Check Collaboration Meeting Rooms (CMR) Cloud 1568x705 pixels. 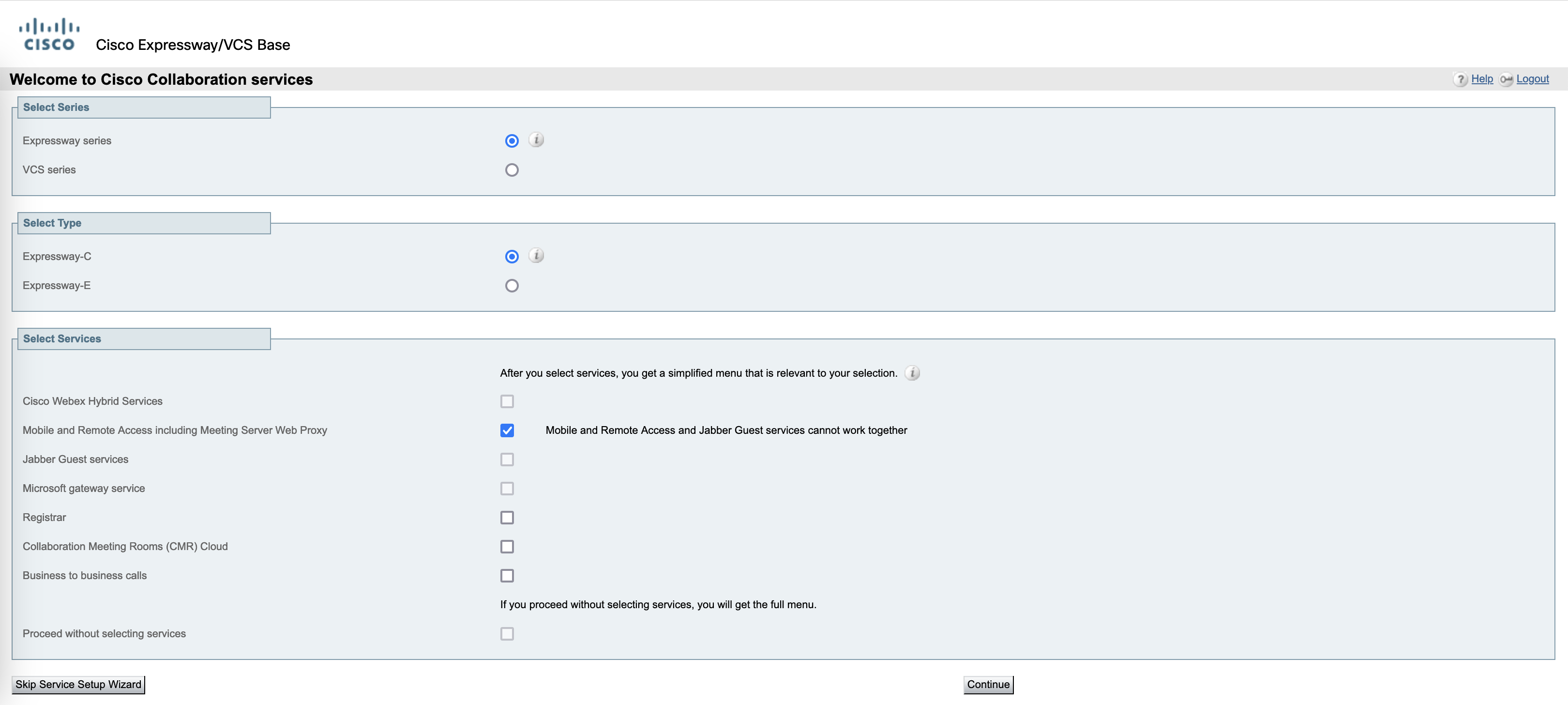pyautogui.click(x=506, y=547)
